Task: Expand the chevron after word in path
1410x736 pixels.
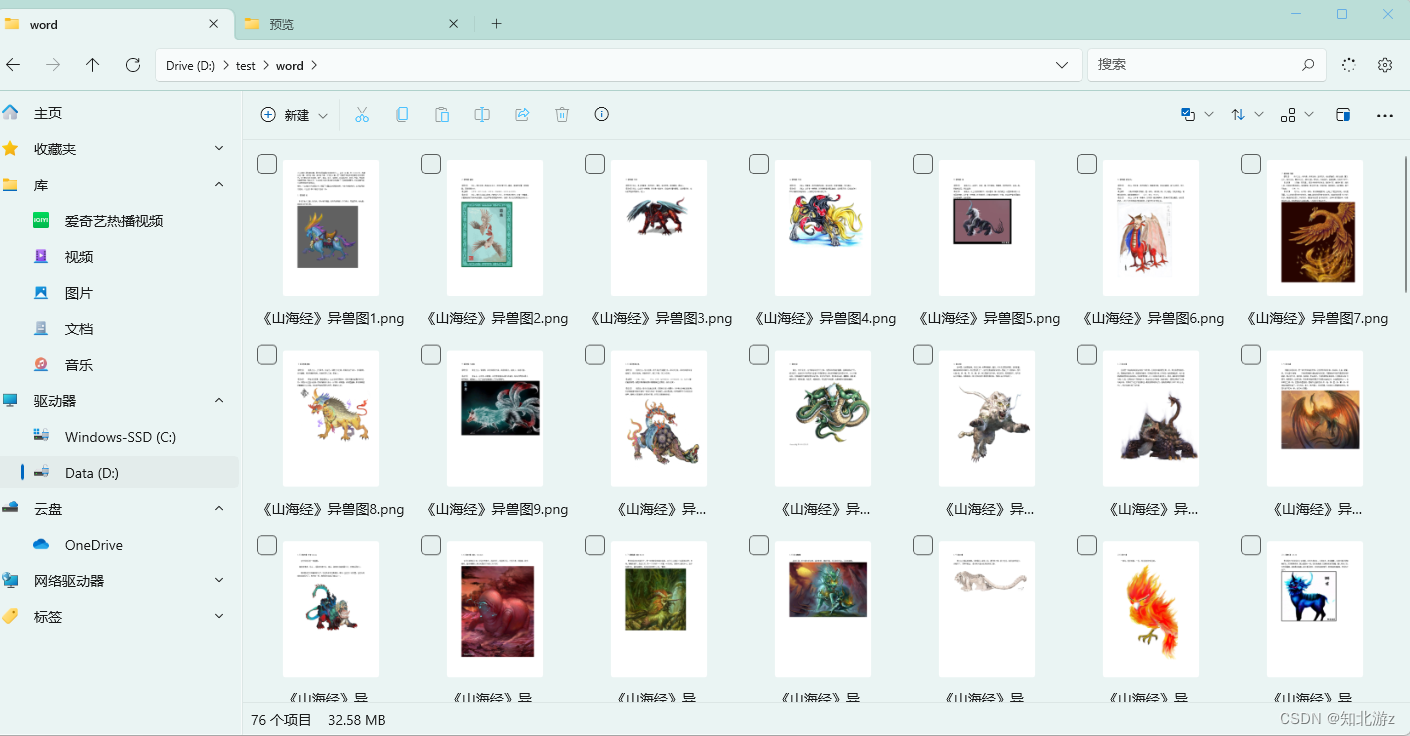Action: coord(314,66)
